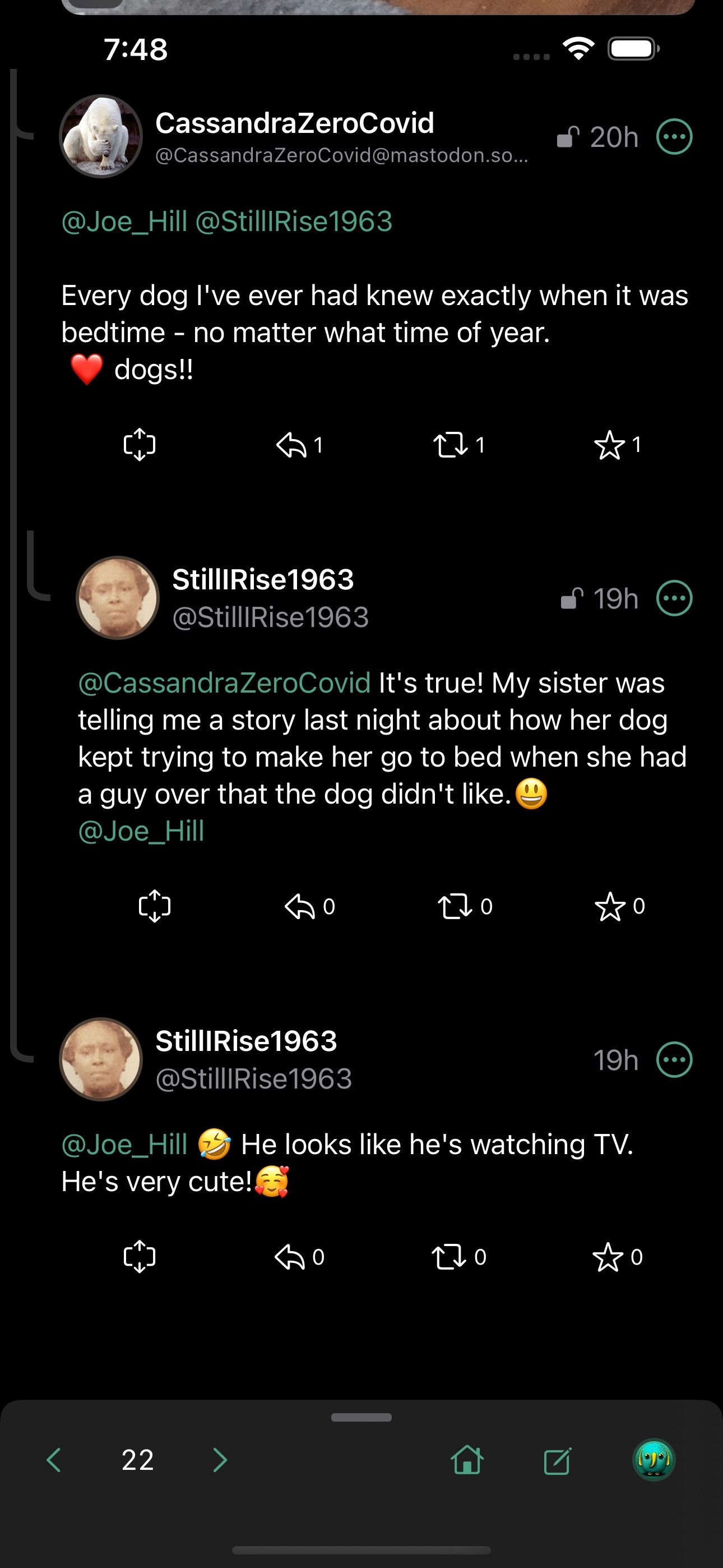Boost CassandraZeroCovid's post about dogs
723x1568 pixels.
(451, 445)
